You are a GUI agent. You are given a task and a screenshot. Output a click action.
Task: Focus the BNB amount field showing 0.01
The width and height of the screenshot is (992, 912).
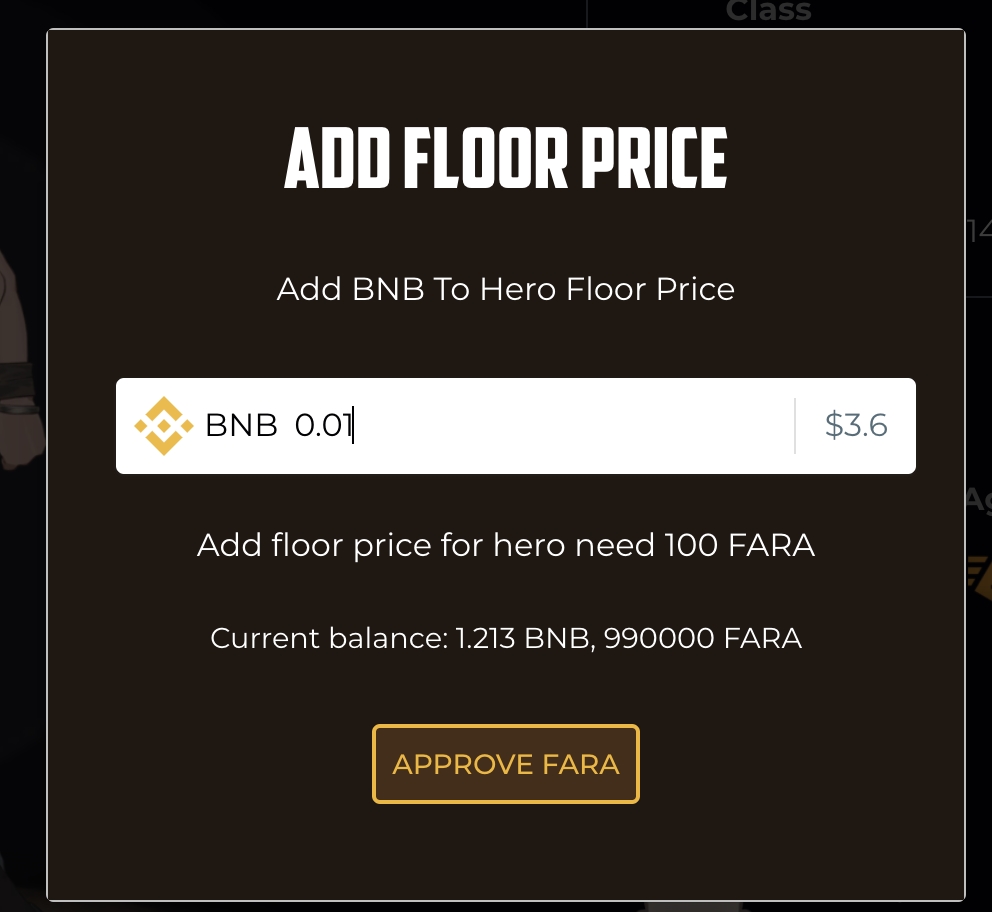(324, 426)
